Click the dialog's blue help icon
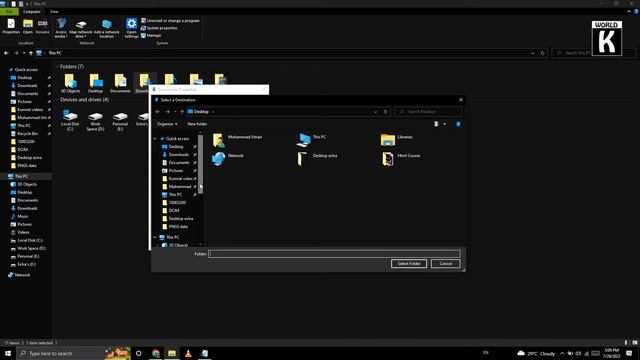Viewport: 640px width, 360px height. pyautogui.click(x=458, y=124)
